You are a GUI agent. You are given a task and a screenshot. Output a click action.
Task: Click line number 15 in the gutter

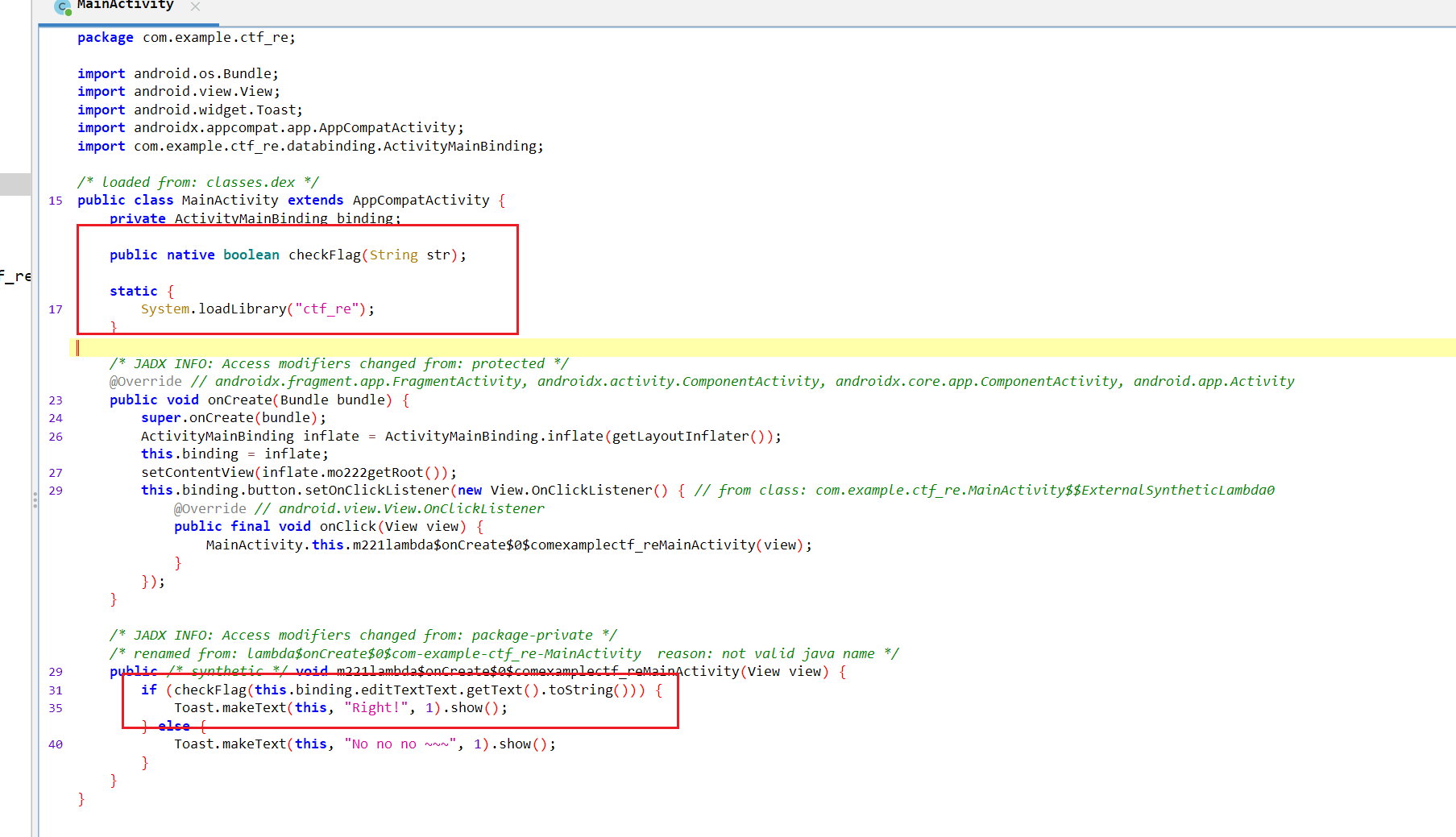coord(55,201)
